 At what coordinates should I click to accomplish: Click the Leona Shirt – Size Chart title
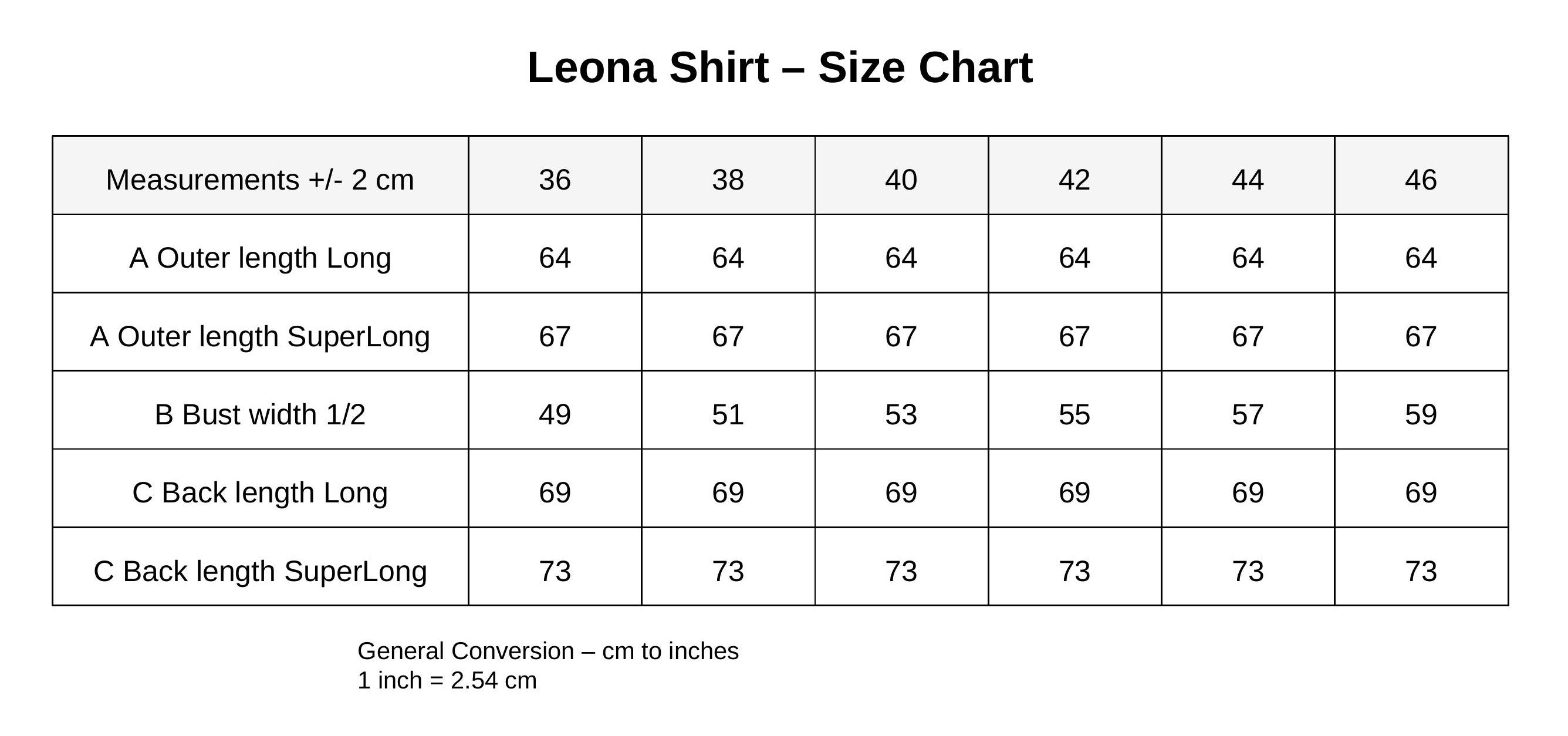point(780,67)
